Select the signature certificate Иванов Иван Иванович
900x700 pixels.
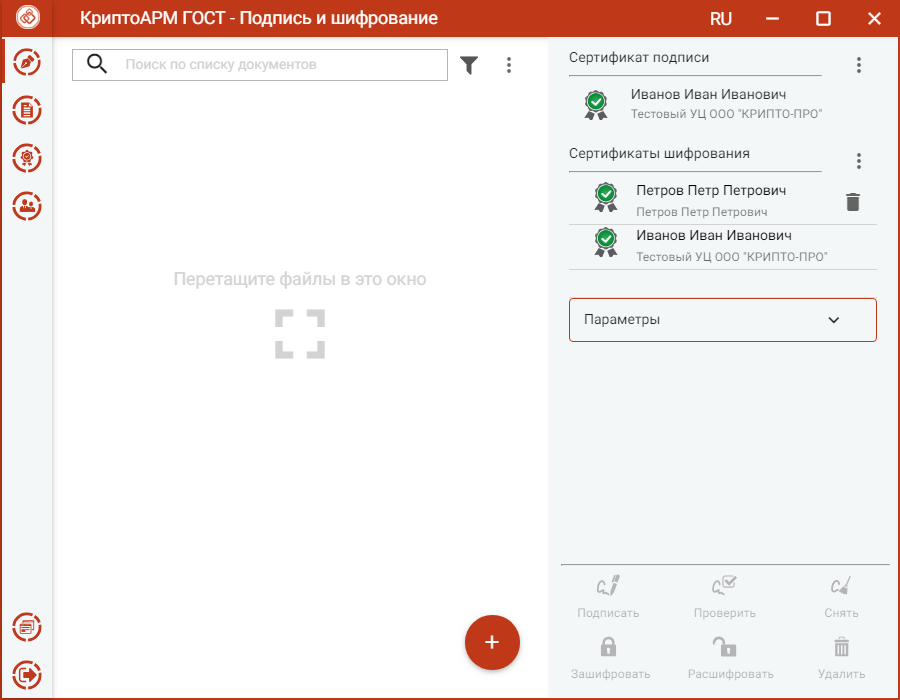pyautogui.click(x=703, y=104)
